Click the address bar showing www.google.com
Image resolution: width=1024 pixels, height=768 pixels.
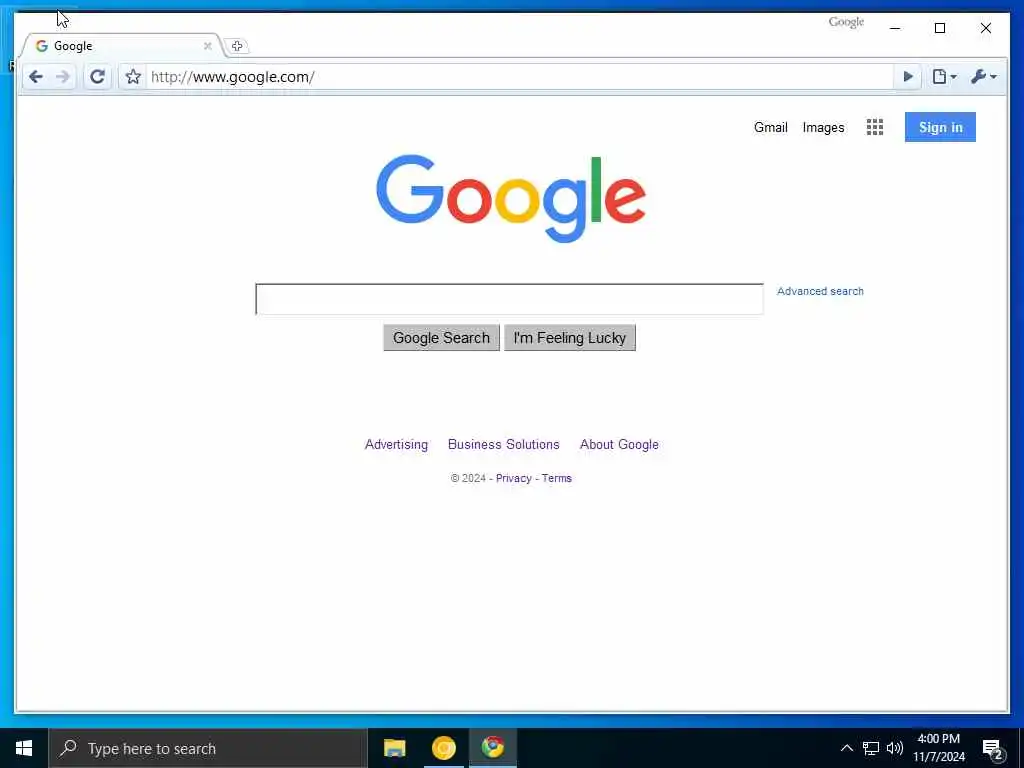tap(519, 77)
